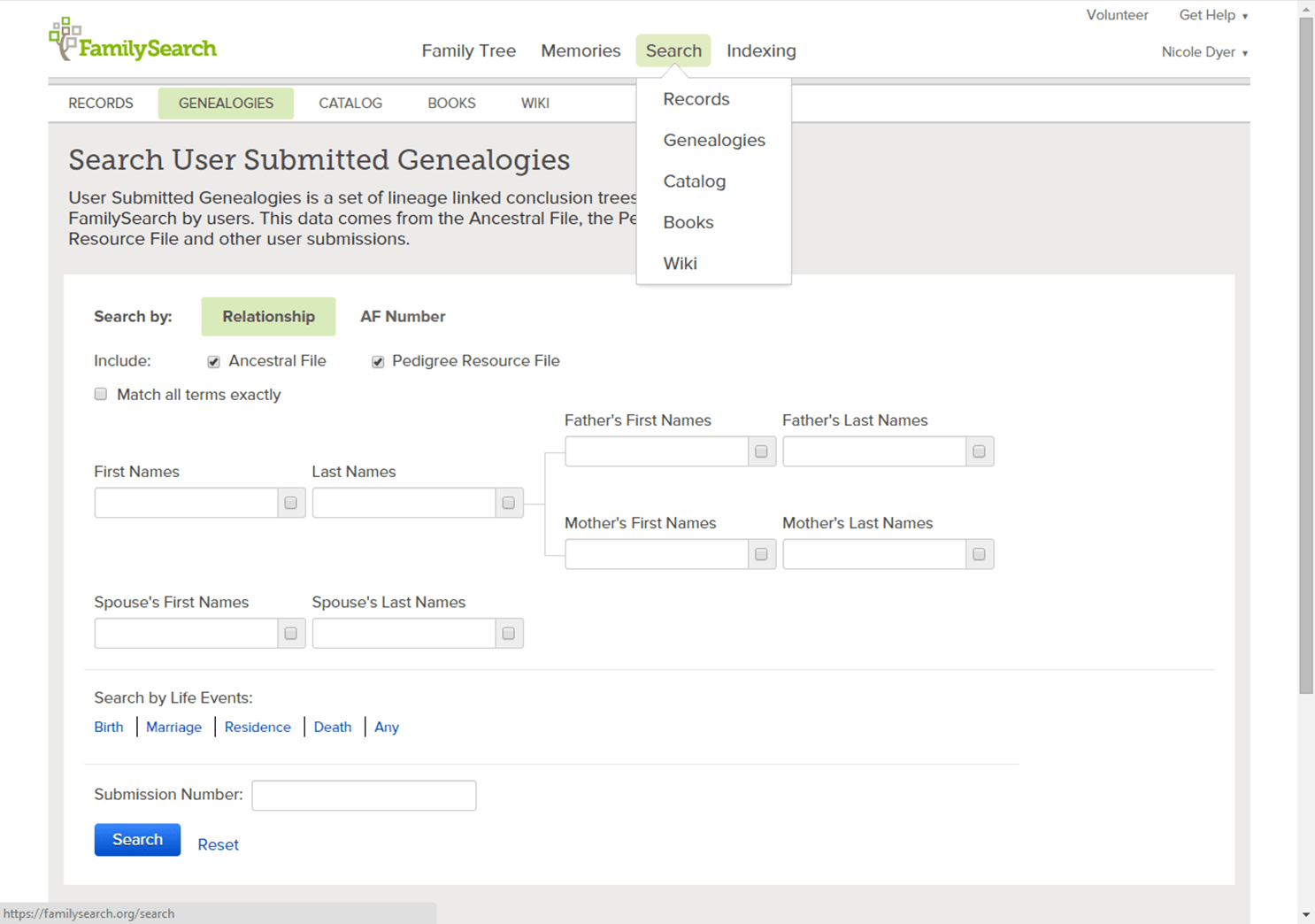Select Marriage under Search by Life Events
Viewport: 1315px width, 924px height.
coord(173,727)
